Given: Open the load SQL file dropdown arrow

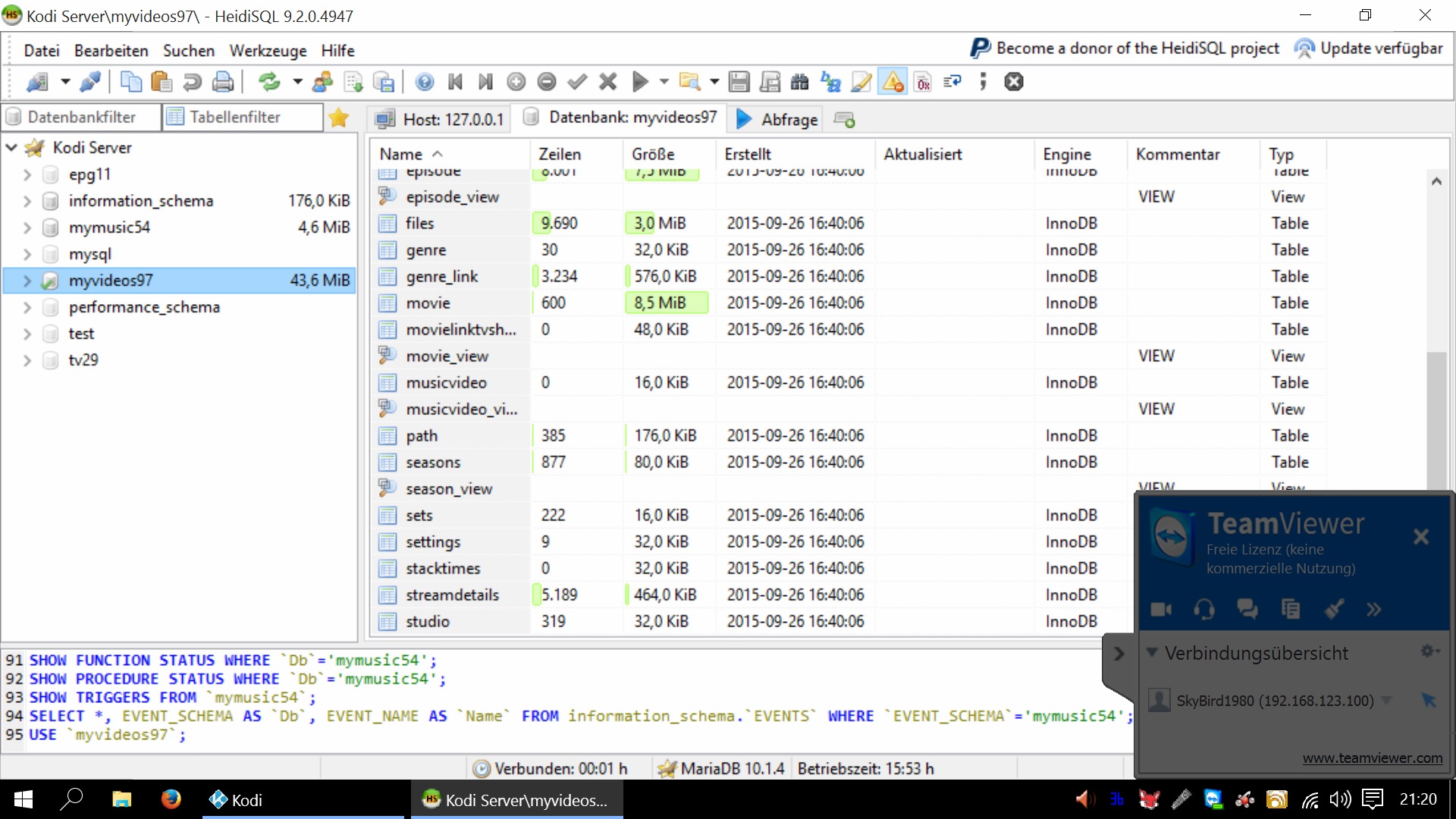Looking at the screenshot, I should pos(714,81).
